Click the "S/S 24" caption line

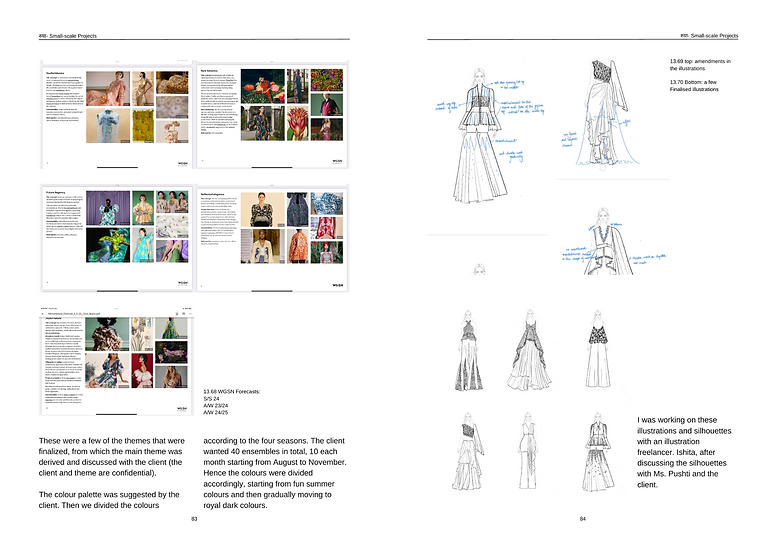pos(211,398)
